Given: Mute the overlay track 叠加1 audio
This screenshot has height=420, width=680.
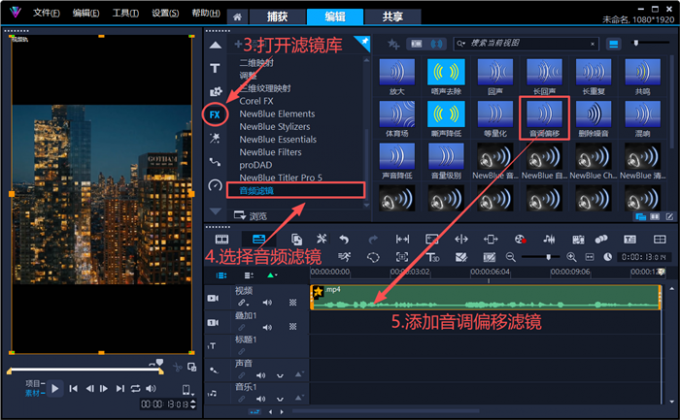Looking at the screenshot, I should pos(267,327).
